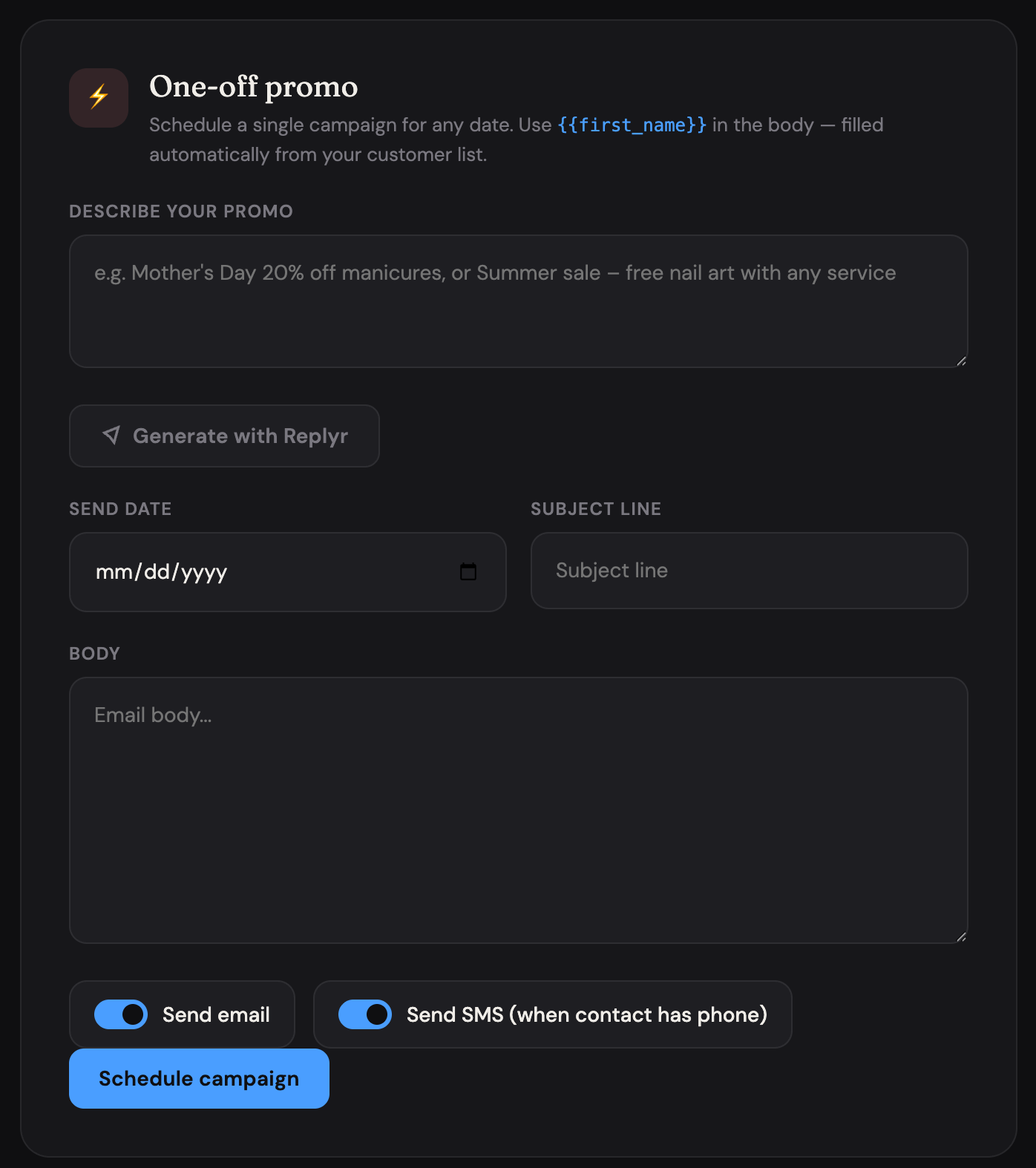Select the One-off promo heading
1036x1168 pixels.
[253, 87]
